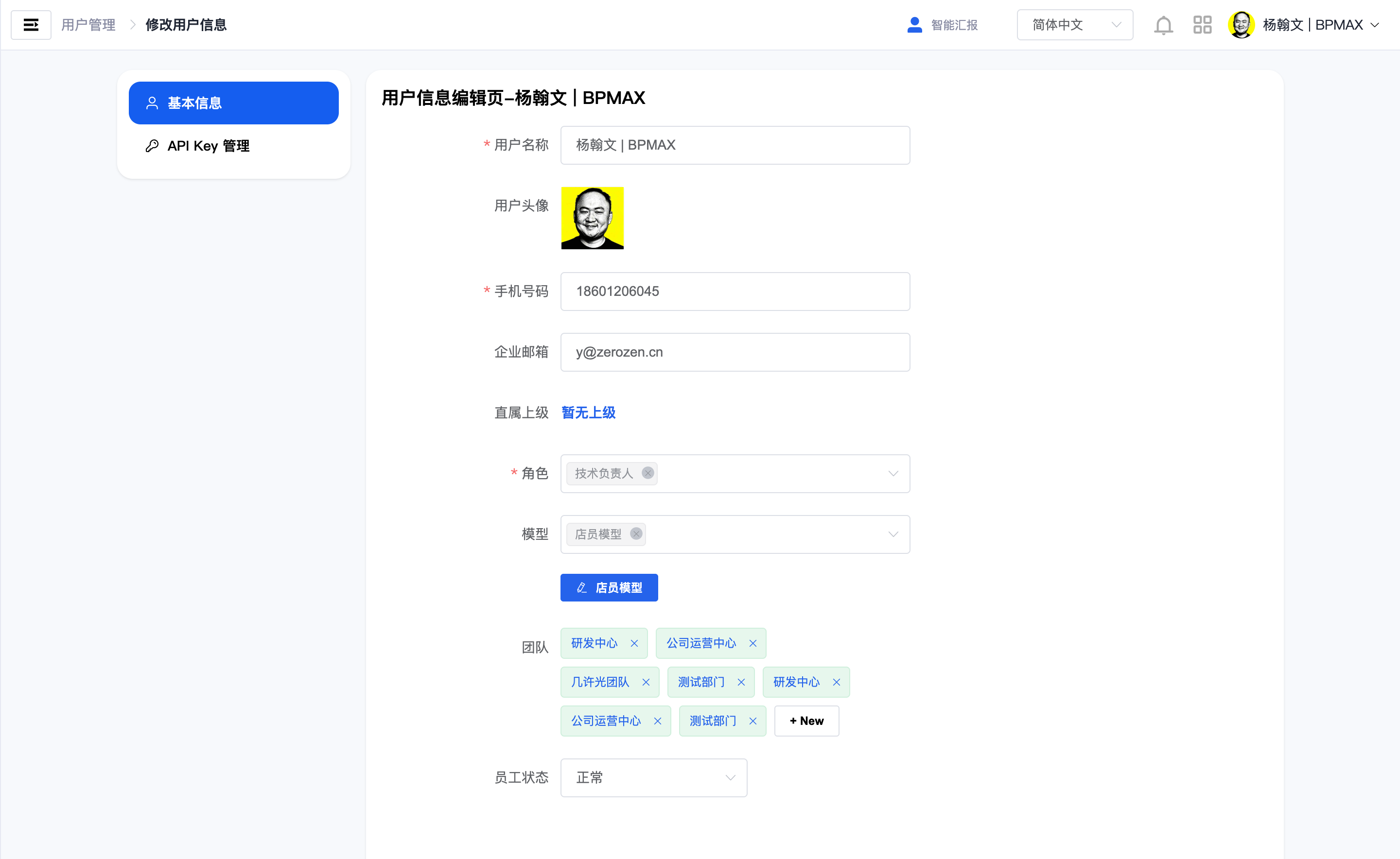Remove third-row 公司运营中心 team tag
Screen dimensions: 1400x859
tap(658, 721)
